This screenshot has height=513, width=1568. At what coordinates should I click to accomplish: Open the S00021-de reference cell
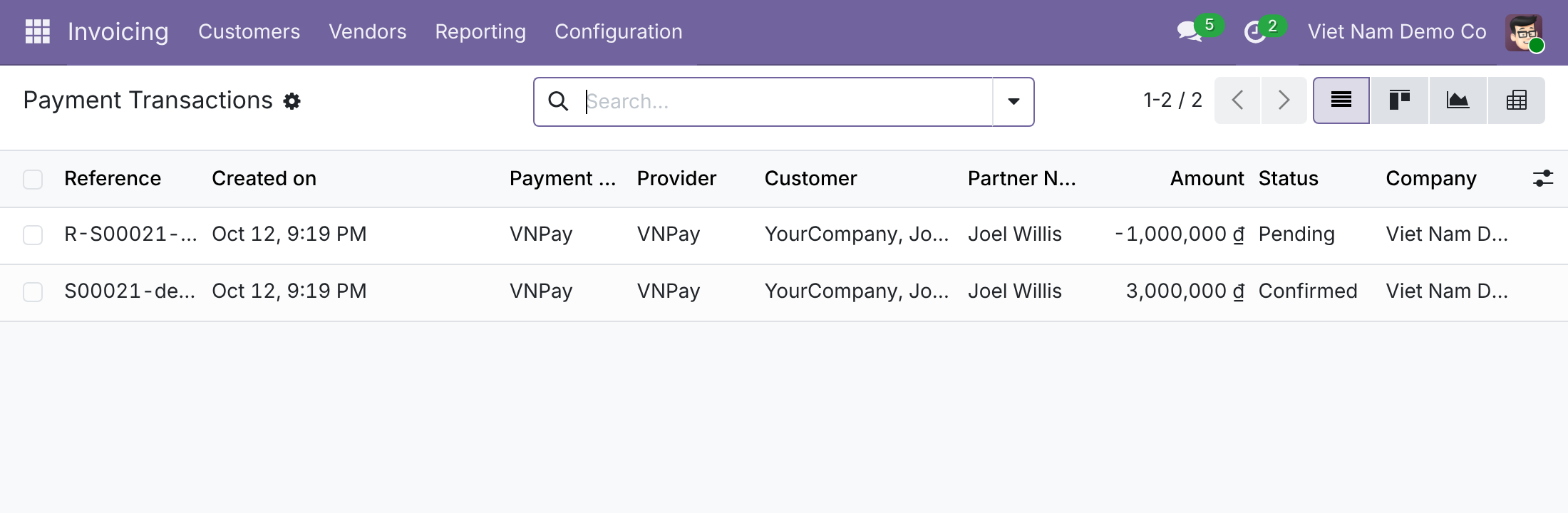(130, 291)
